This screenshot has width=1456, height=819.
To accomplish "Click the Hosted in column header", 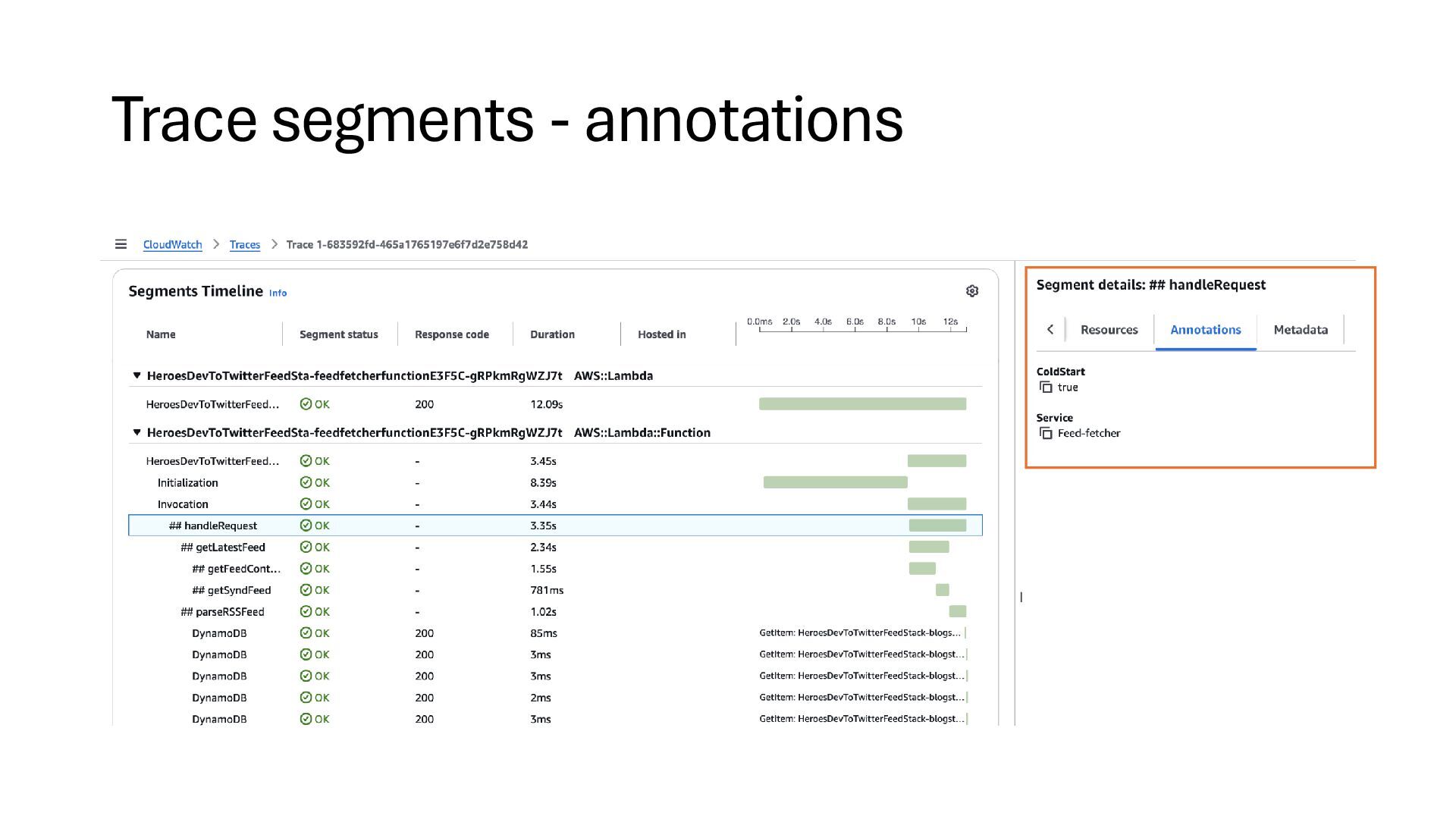I will pos(661,334).
